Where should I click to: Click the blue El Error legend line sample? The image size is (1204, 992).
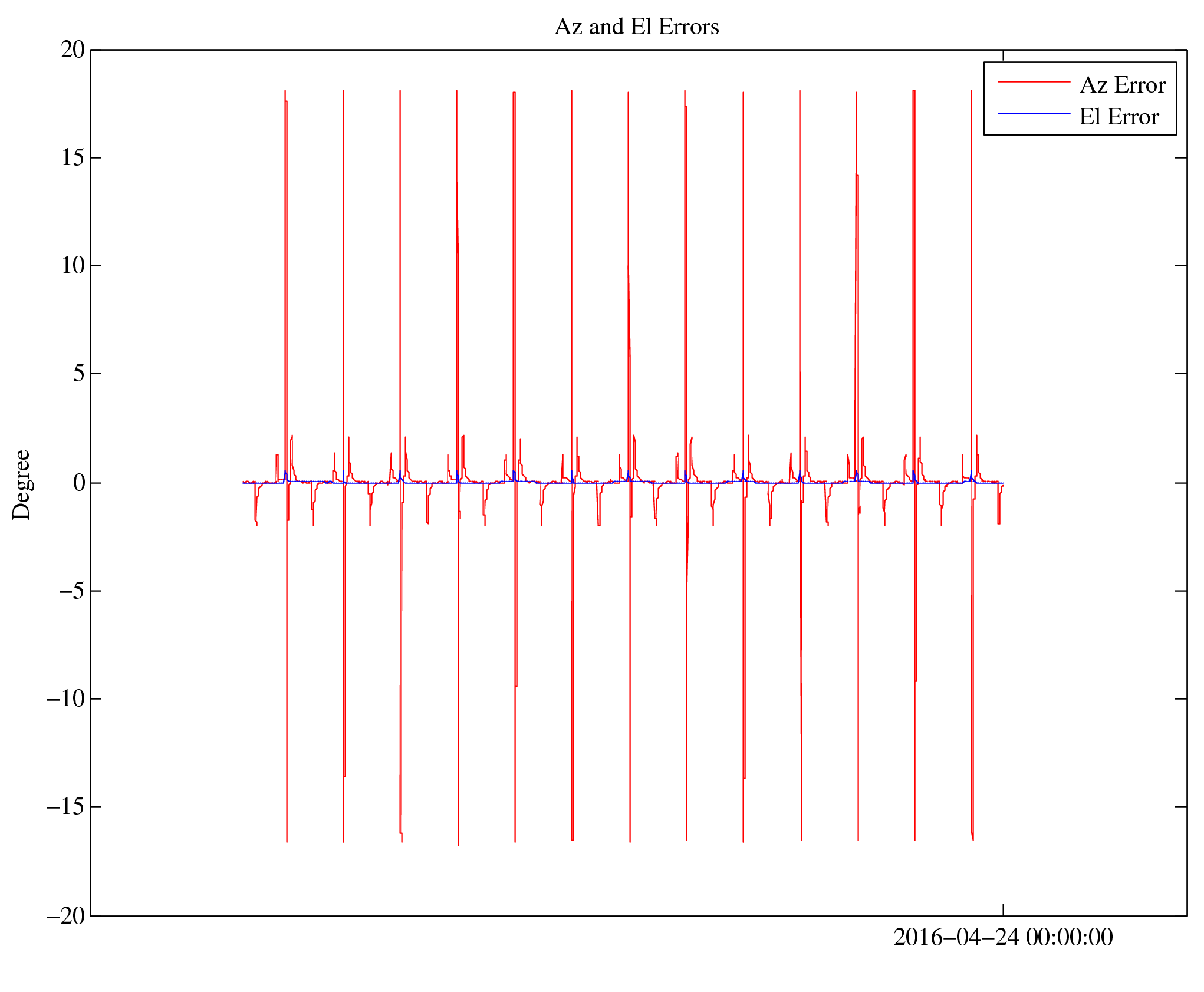pyautogui.click(x=1034, y=113)
